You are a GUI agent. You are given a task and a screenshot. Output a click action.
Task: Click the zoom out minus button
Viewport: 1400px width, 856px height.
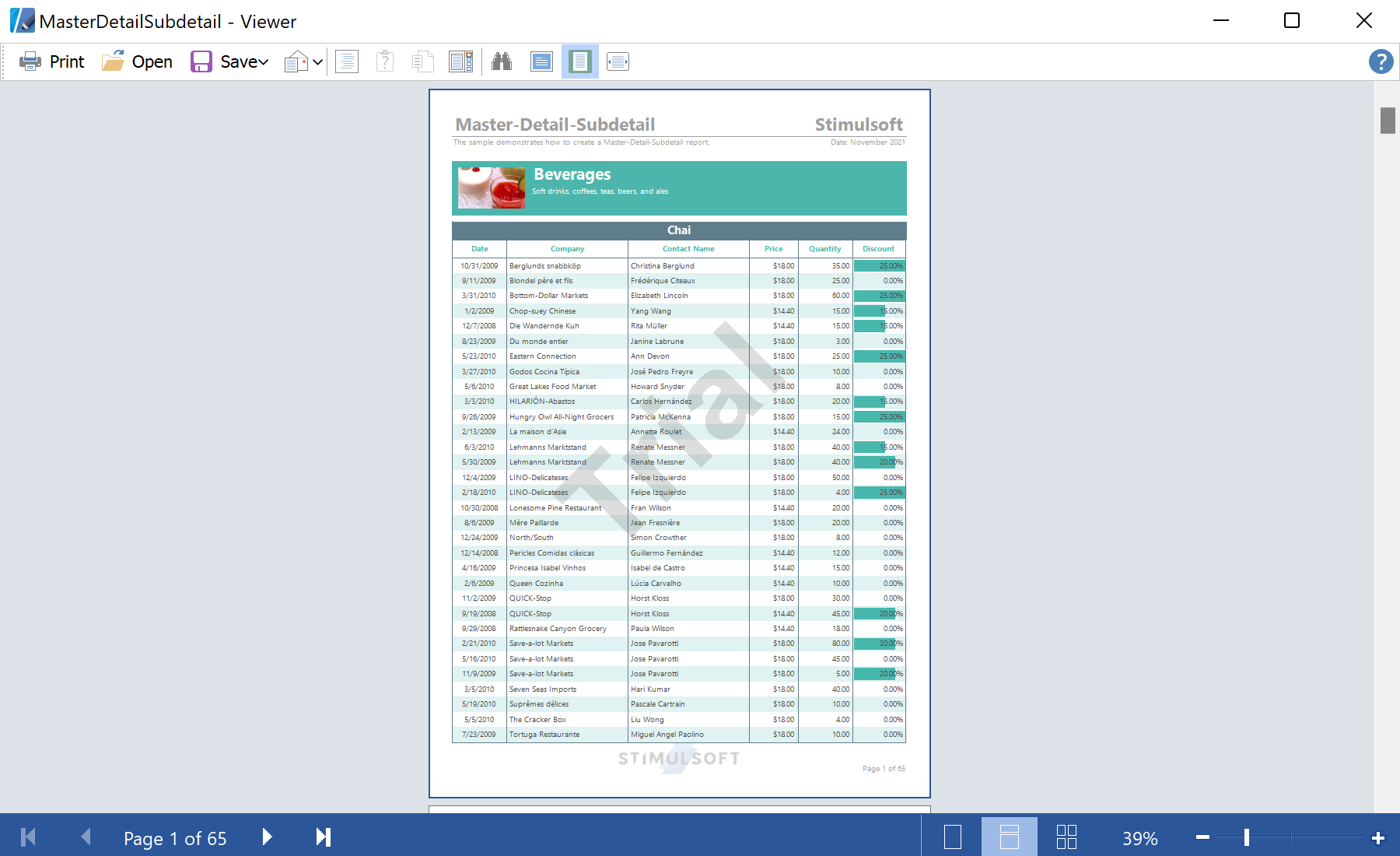coord(1202,837)
